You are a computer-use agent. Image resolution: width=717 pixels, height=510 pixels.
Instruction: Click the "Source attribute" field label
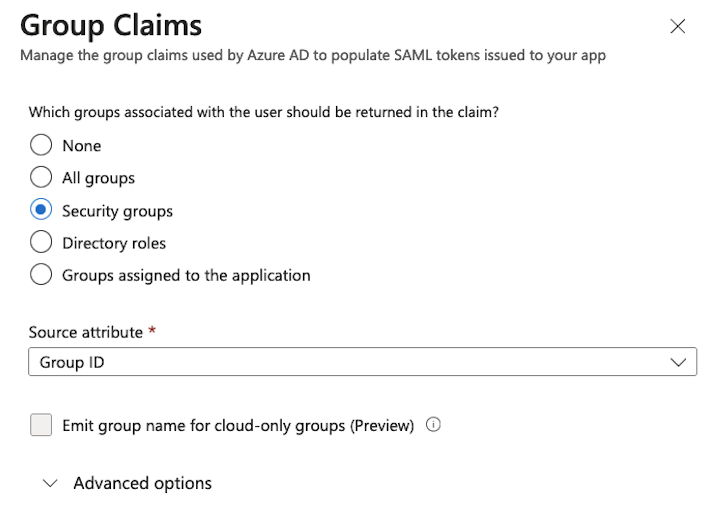click(x=85, y=332)
